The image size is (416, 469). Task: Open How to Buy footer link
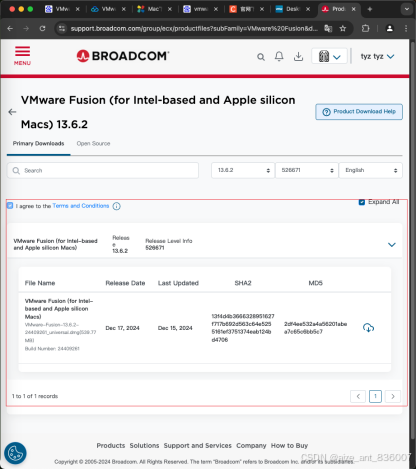pos(289,446)
